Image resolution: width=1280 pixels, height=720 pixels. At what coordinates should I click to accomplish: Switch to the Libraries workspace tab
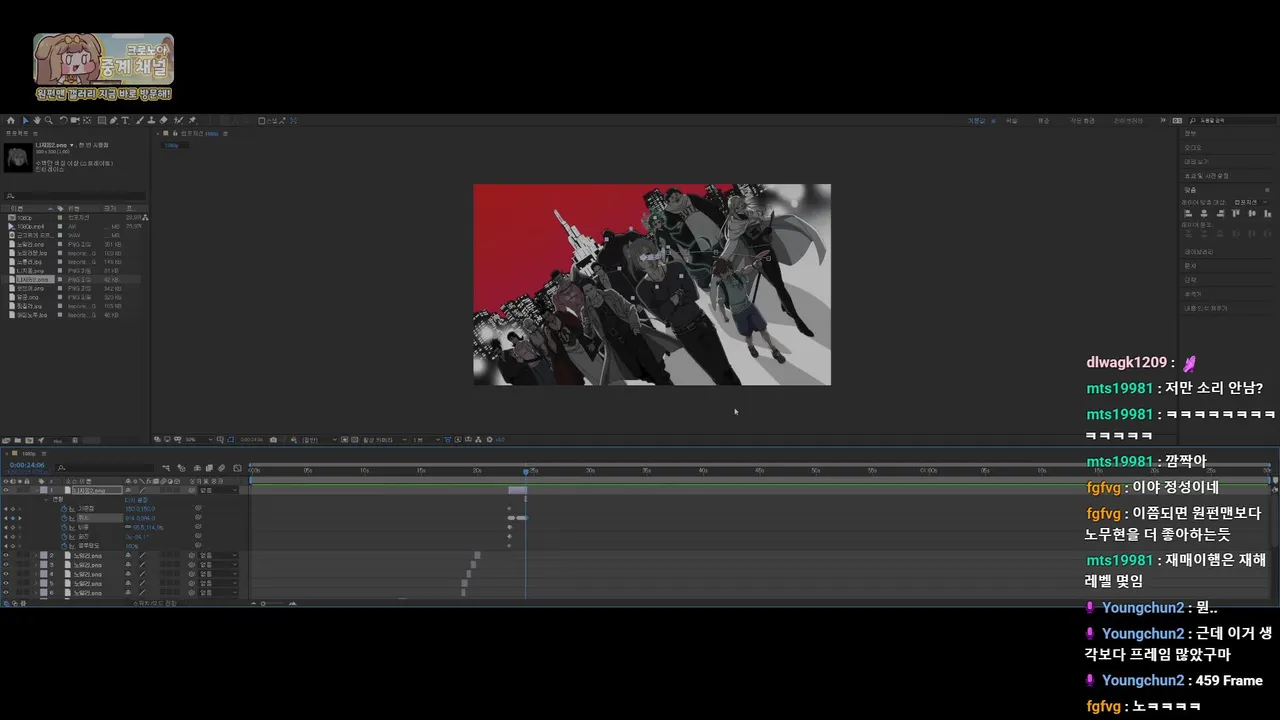(x=1128, y=121)
